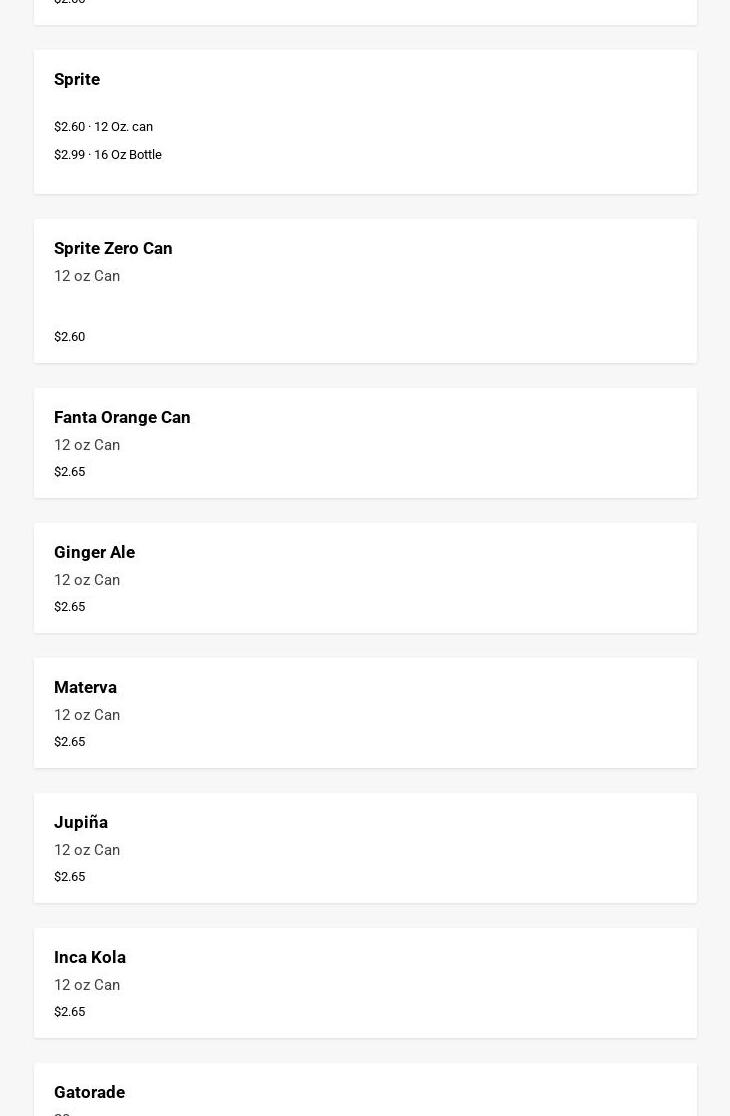The height and width of the screenshot is (1116, 730).
Task: Open the Gatorade menu item
Action: pos(89,1092)
